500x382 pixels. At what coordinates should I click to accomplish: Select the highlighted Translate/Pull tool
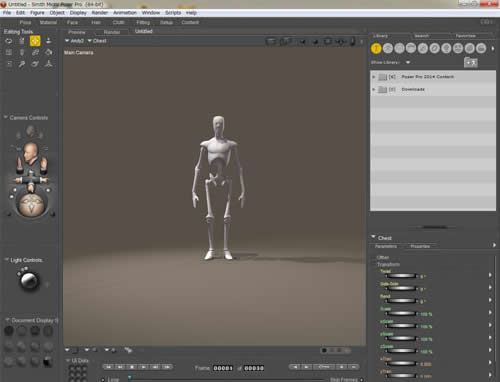click(35, 41)
